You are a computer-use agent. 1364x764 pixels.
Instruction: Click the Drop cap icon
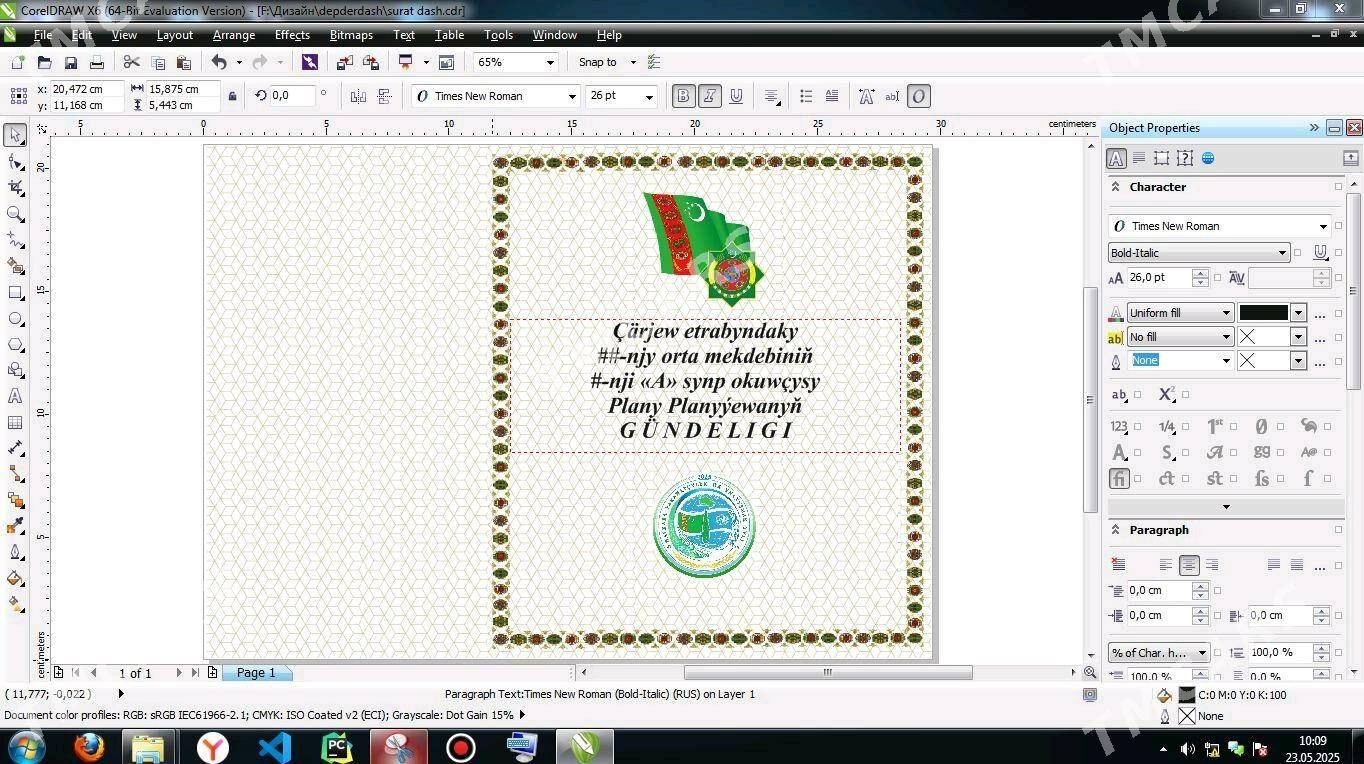coord(832,96)
